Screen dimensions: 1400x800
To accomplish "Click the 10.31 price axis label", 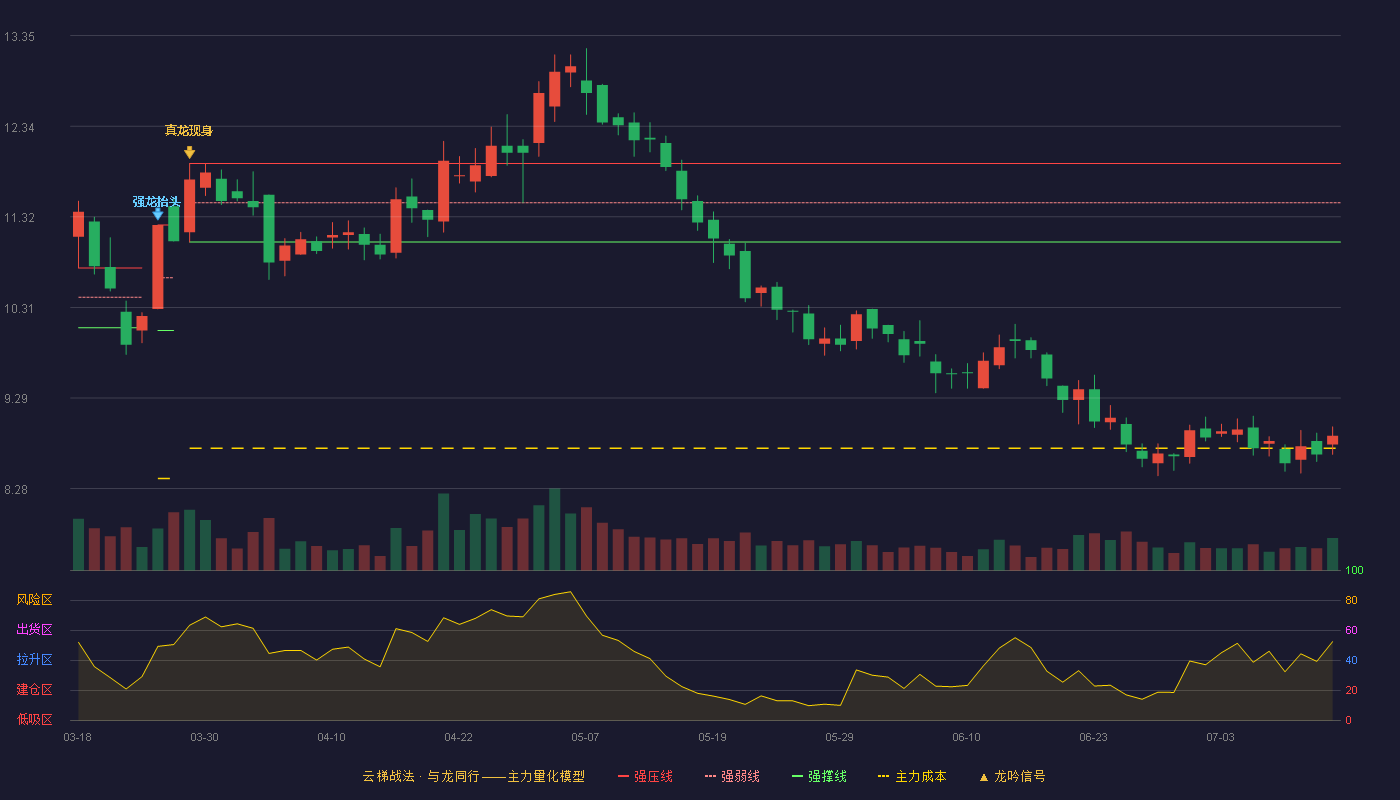I will tap(19, 309).
